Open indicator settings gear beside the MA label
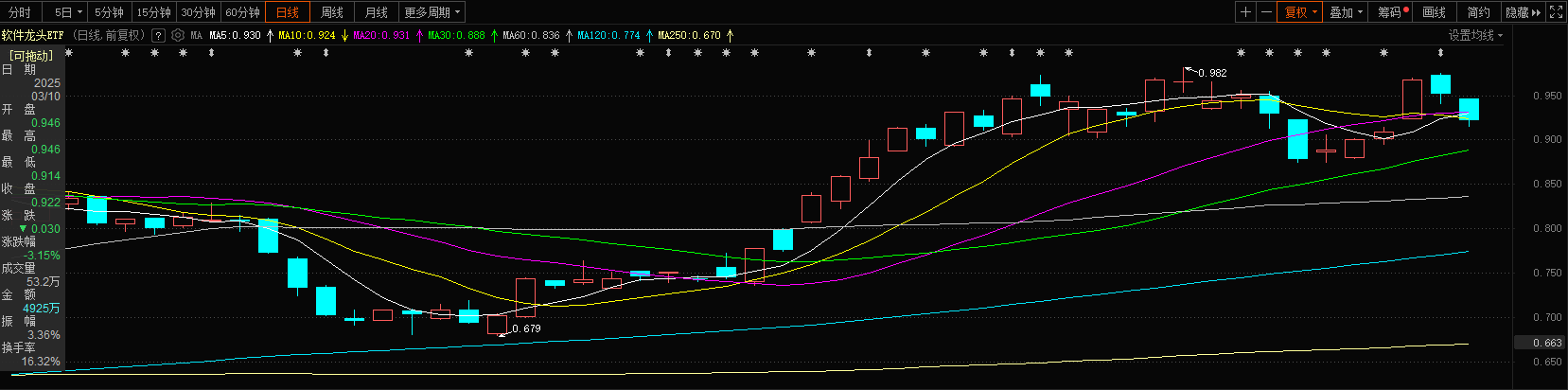1568x390 pixels. 177,36
